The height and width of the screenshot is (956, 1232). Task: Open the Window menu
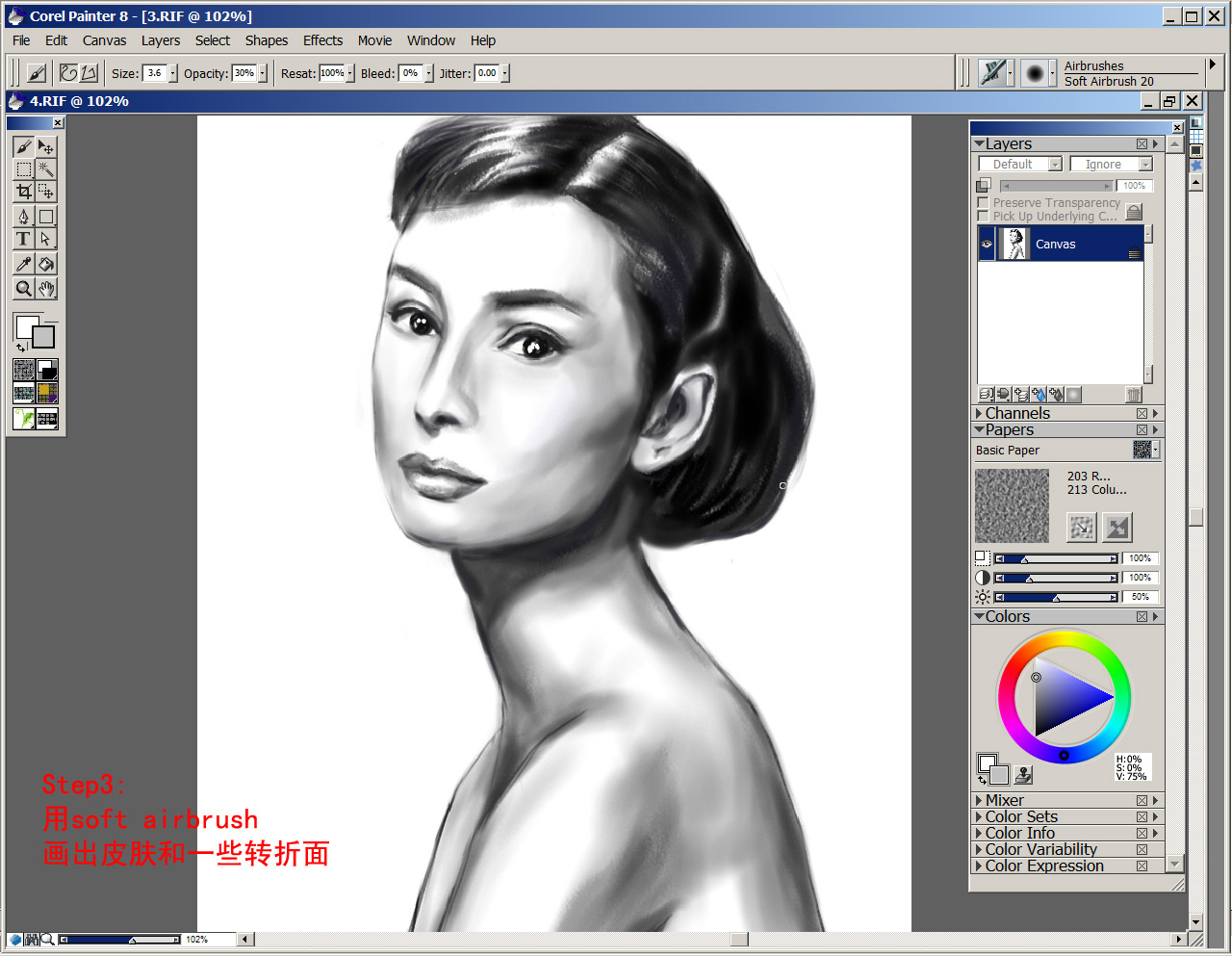tap(431, 40)
